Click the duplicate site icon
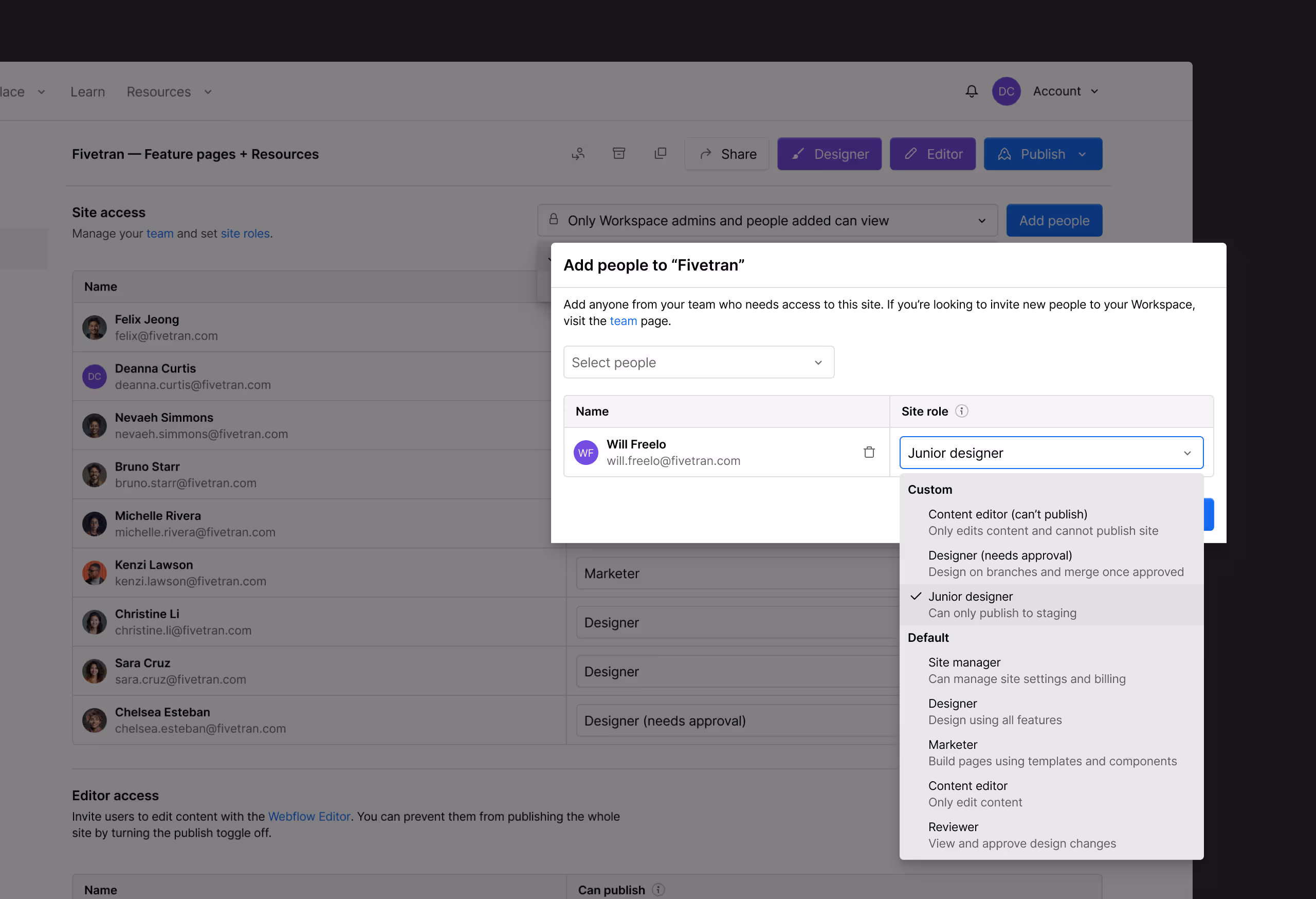The image size is (1316, 899). [x=660, y=153]
